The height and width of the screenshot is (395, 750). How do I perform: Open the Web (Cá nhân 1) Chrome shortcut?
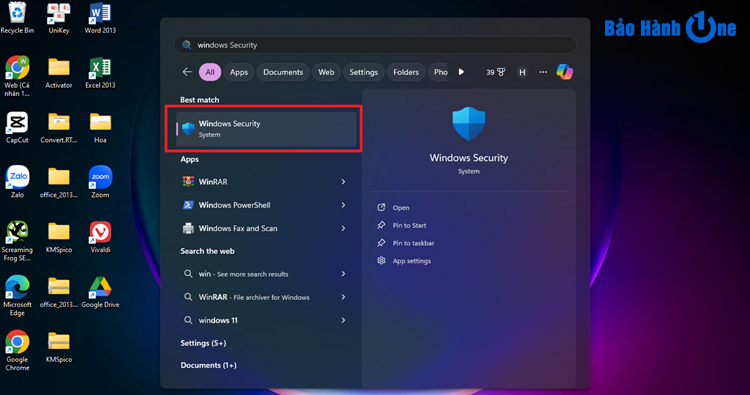coord(17,77)
